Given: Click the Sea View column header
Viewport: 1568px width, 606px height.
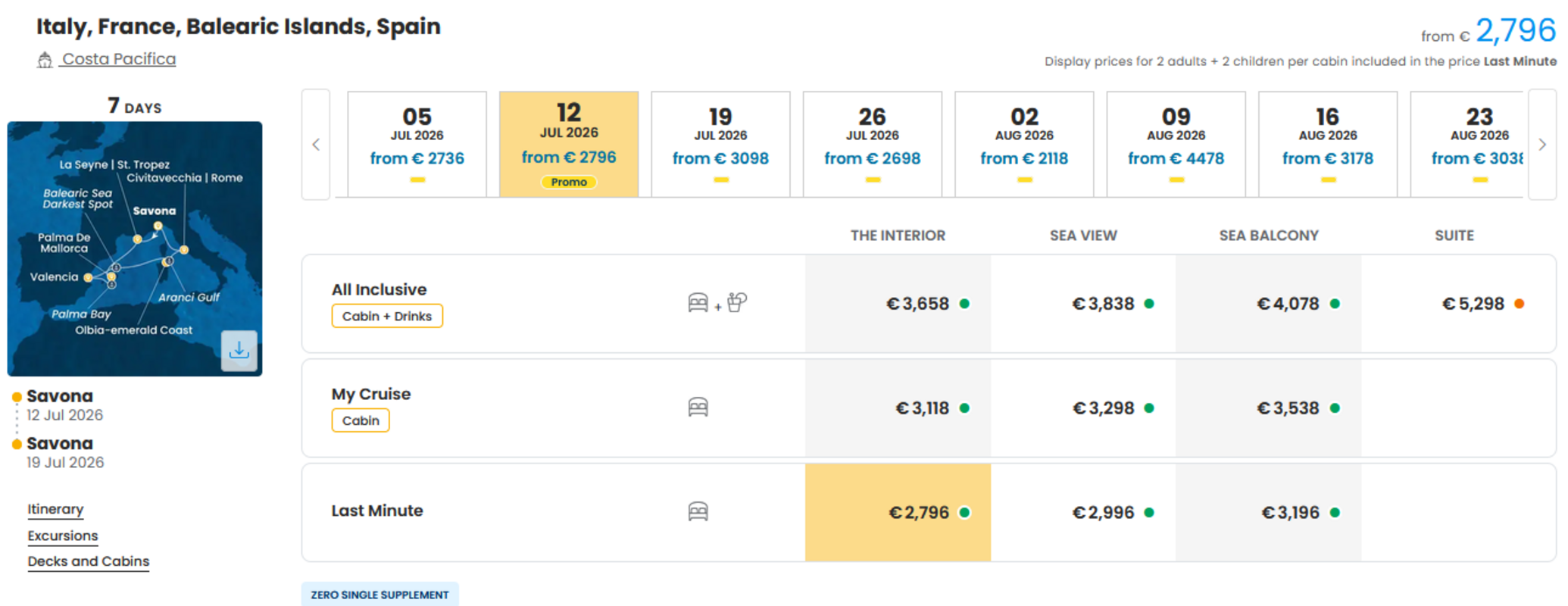Looking at the screenshot, I should [x=1083, y=236].
